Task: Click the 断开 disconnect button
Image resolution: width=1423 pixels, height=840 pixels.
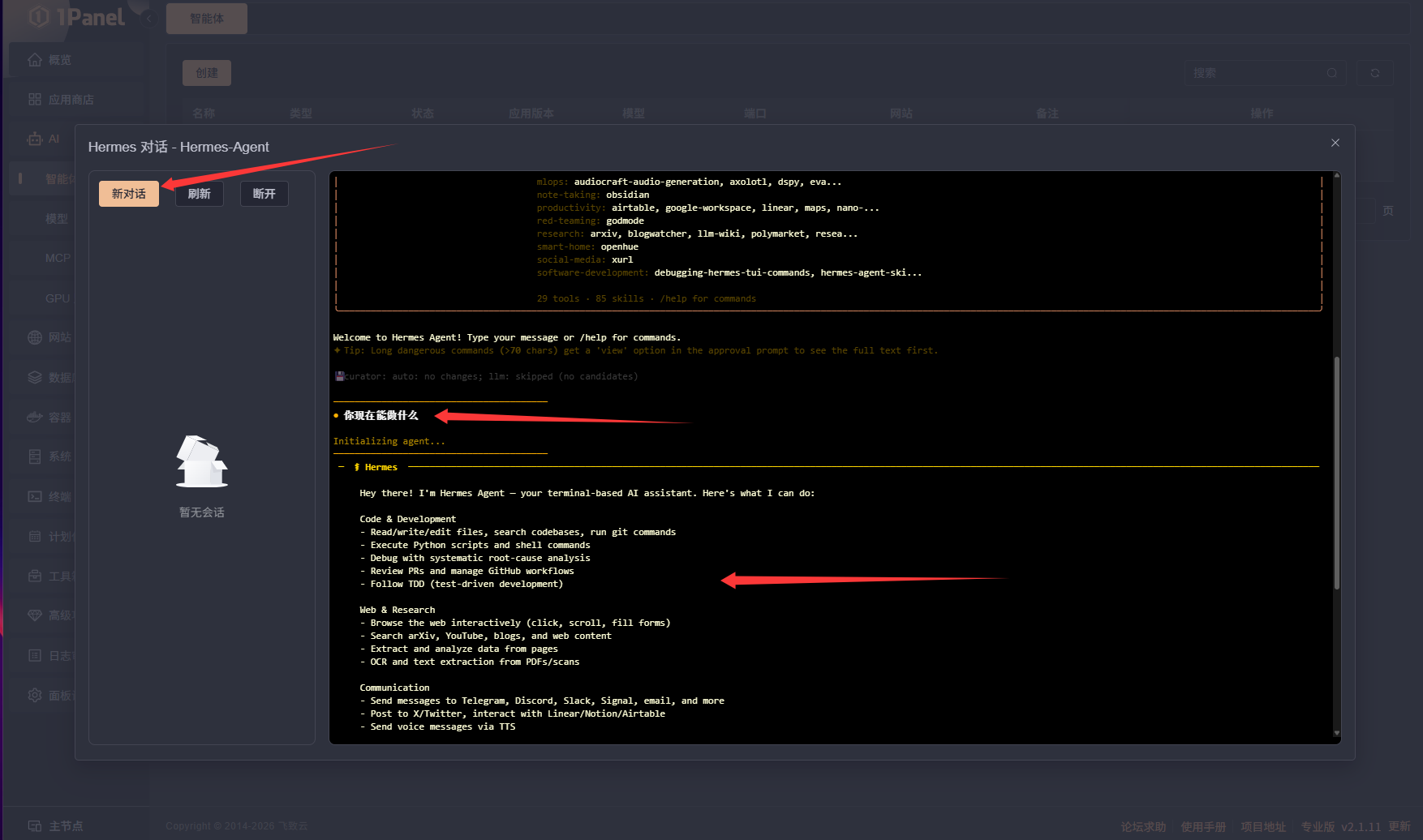Action: click(x=264, y=194)
